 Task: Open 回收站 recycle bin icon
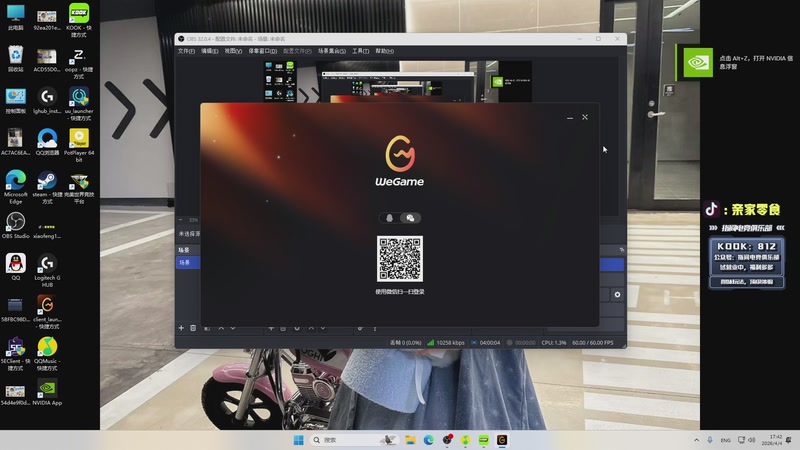pos(15,59)
